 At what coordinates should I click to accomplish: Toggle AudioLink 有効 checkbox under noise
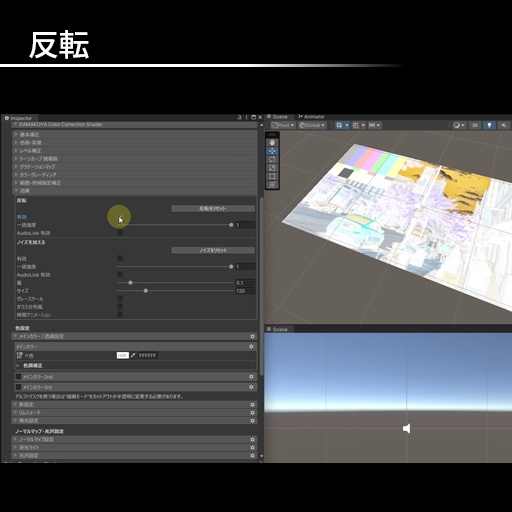(120, 275)
